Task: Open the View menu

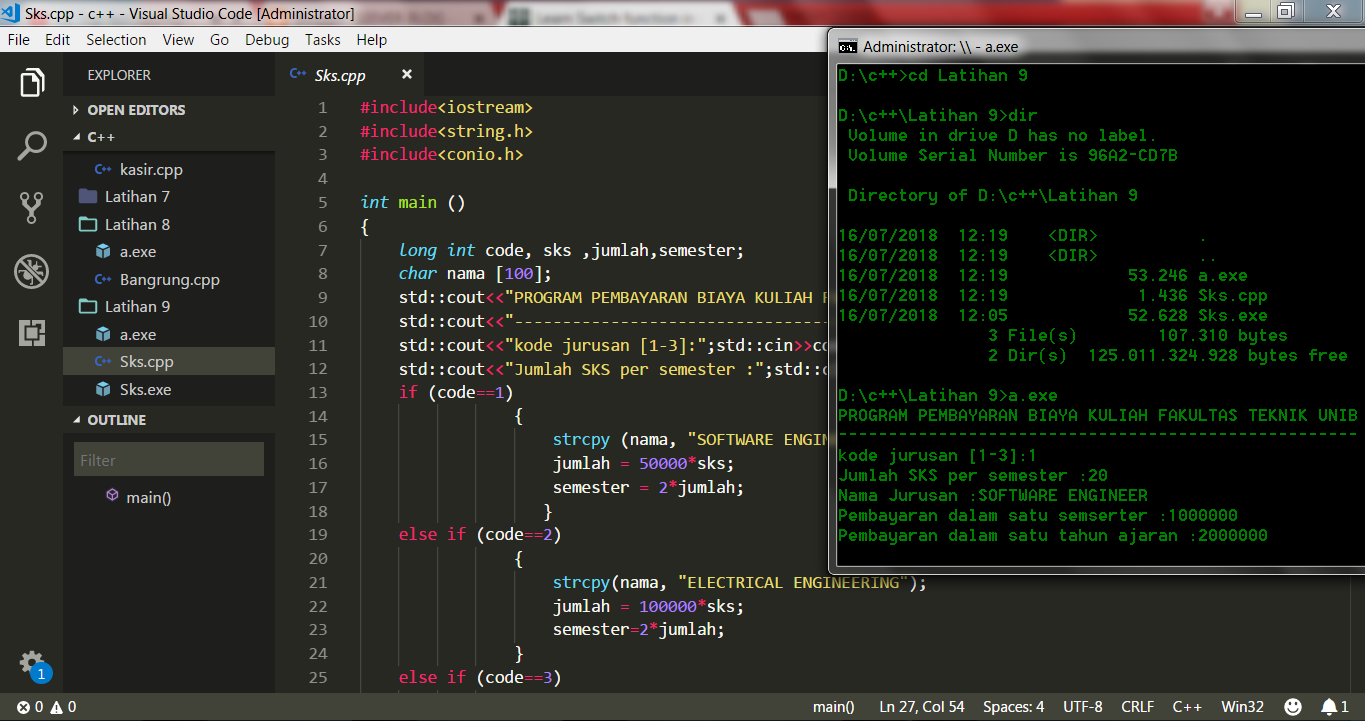Action: point(178,40)
